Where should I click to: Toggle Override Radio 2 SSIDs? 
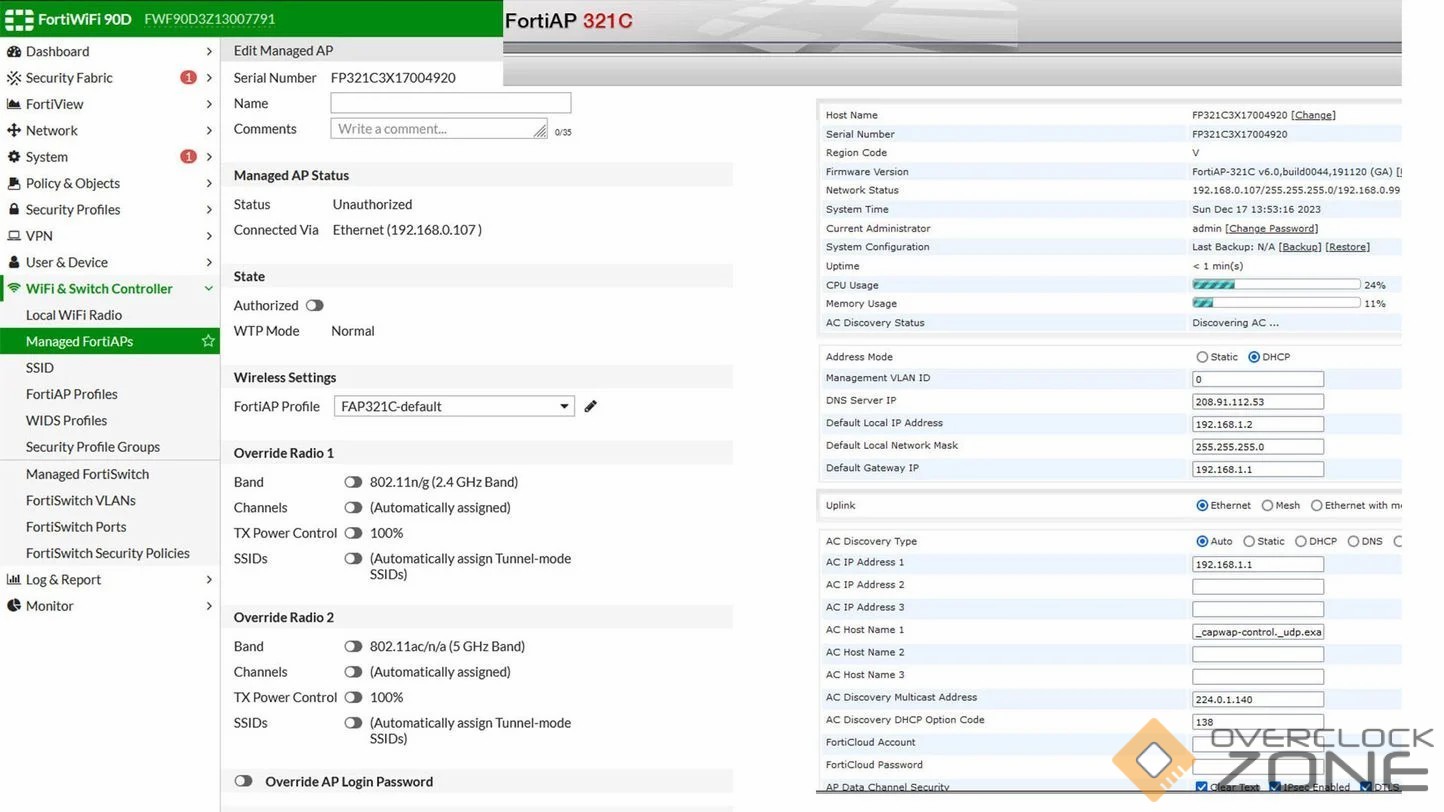(353, 723)
